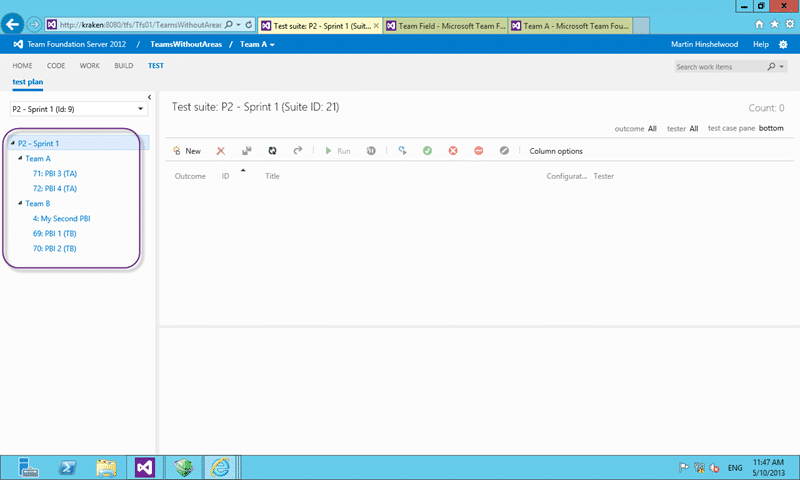Select suite 69: PBI 1 (TB)

[55, 233]
